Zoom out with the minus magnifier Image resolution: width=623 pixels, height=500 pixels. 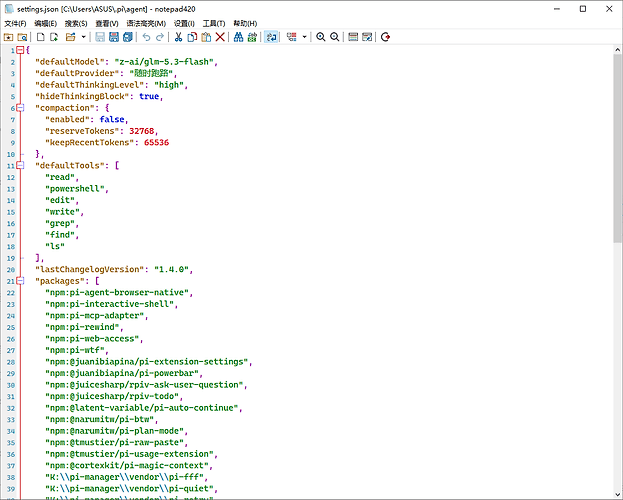click(x=335, y=37)
